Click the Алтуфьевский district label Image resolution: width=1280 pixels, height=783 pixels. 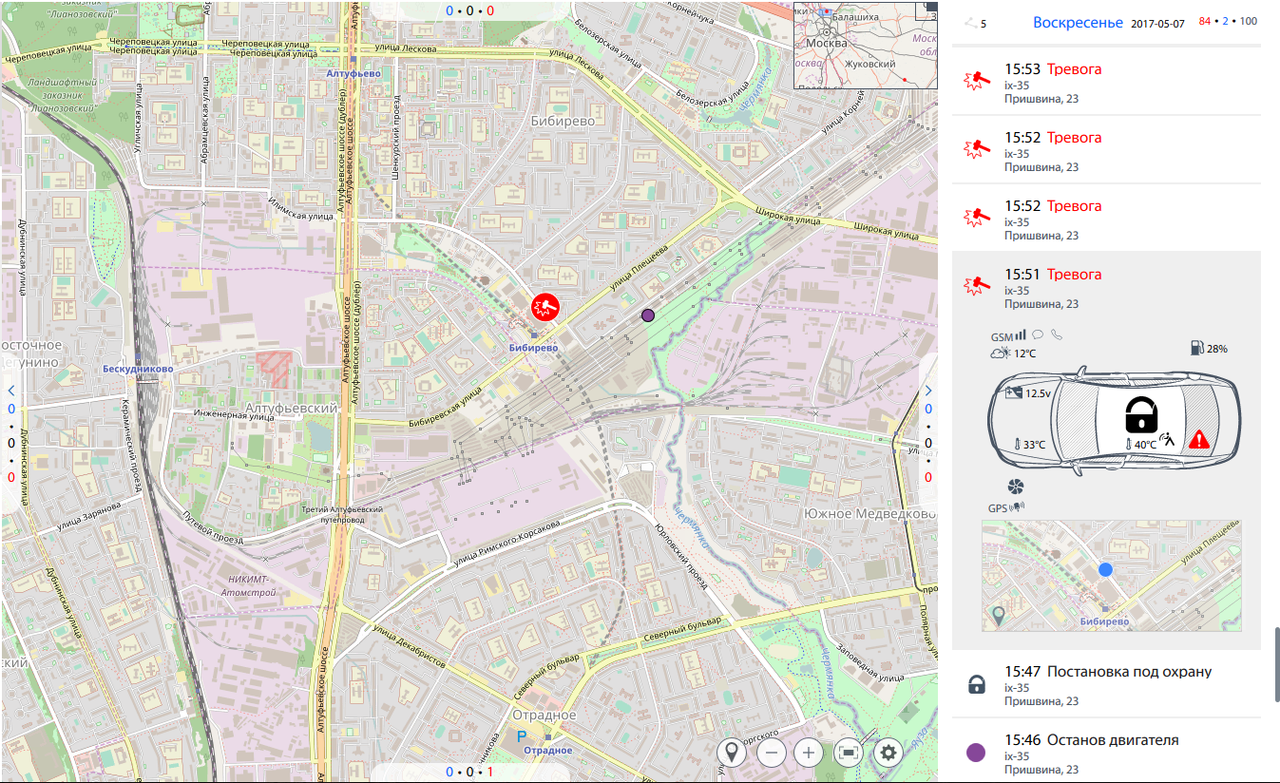291,409
